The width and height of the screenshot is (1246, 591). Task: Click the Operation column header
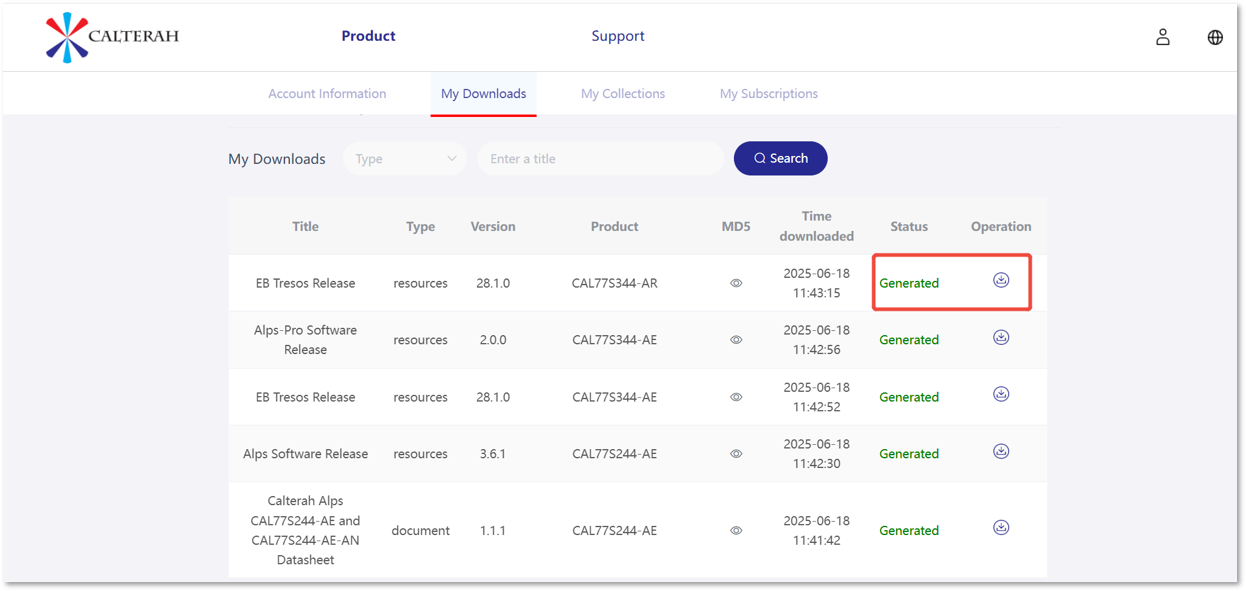tap(1001, 227)
